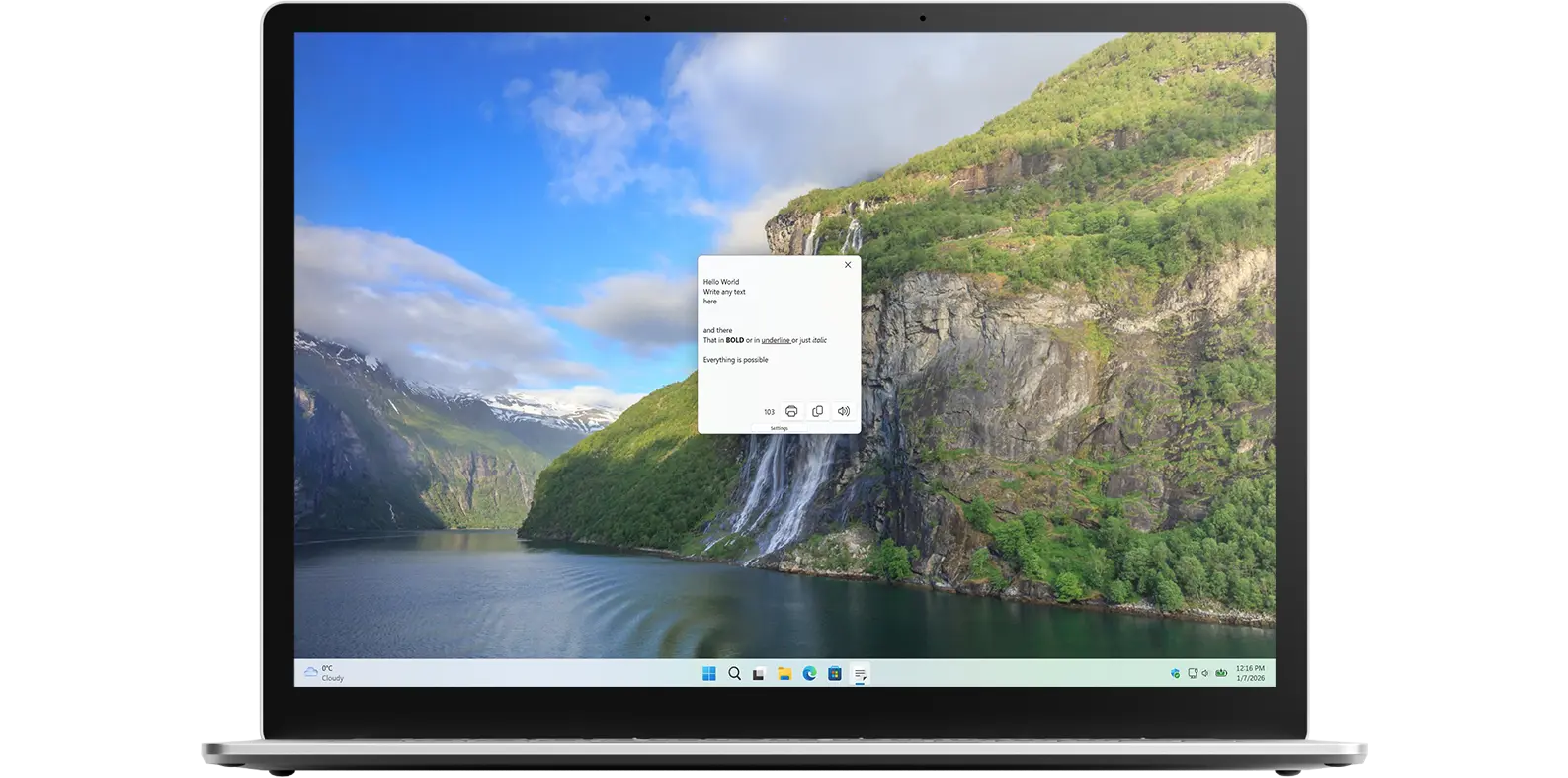Launch Microsoft Edge from the taskbar
The width and height of the screenshot is (1568, 778).
click(809, 674)
